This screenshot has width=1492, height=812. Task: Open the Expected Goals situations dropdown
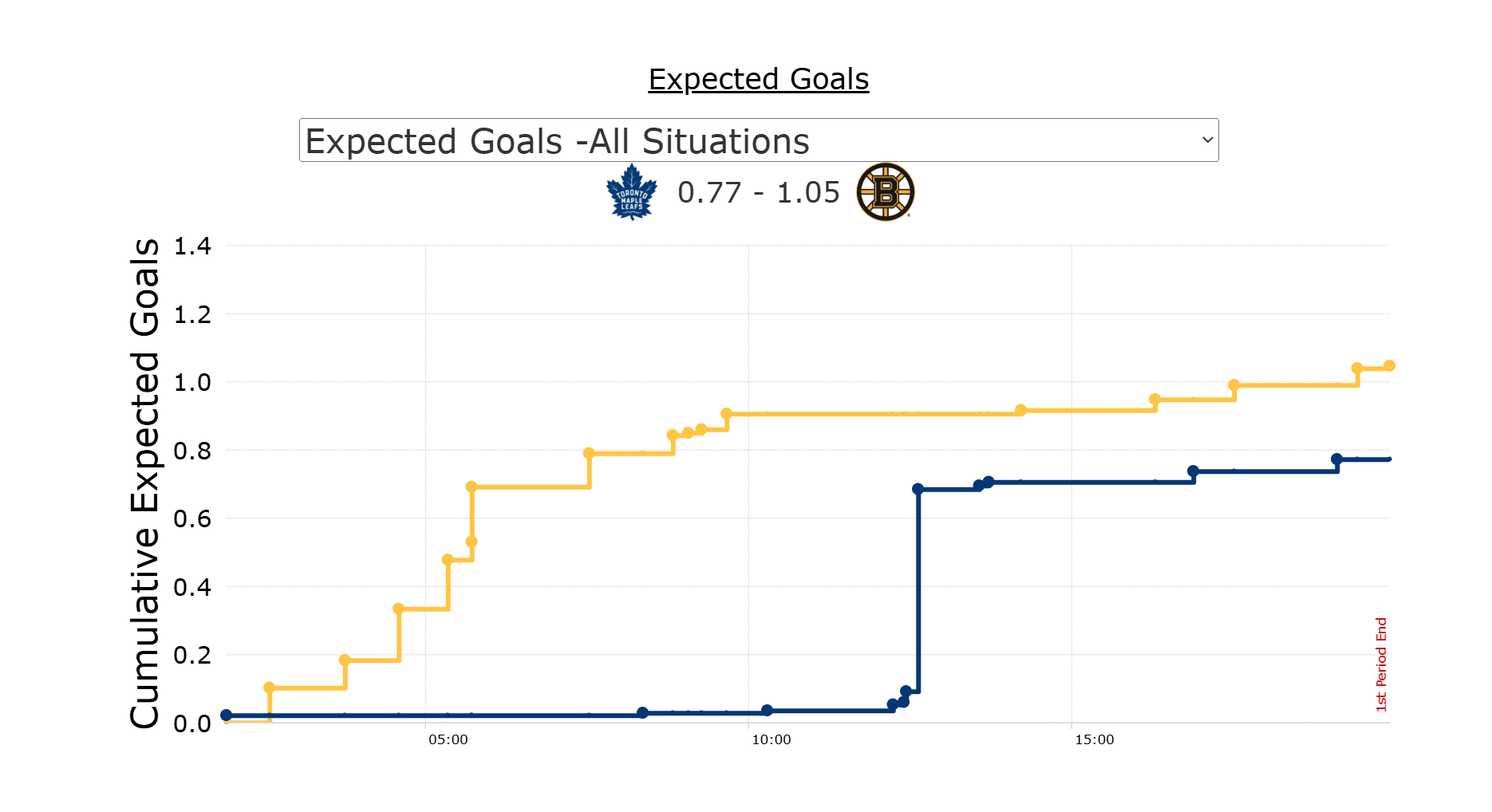coord(758,140)
